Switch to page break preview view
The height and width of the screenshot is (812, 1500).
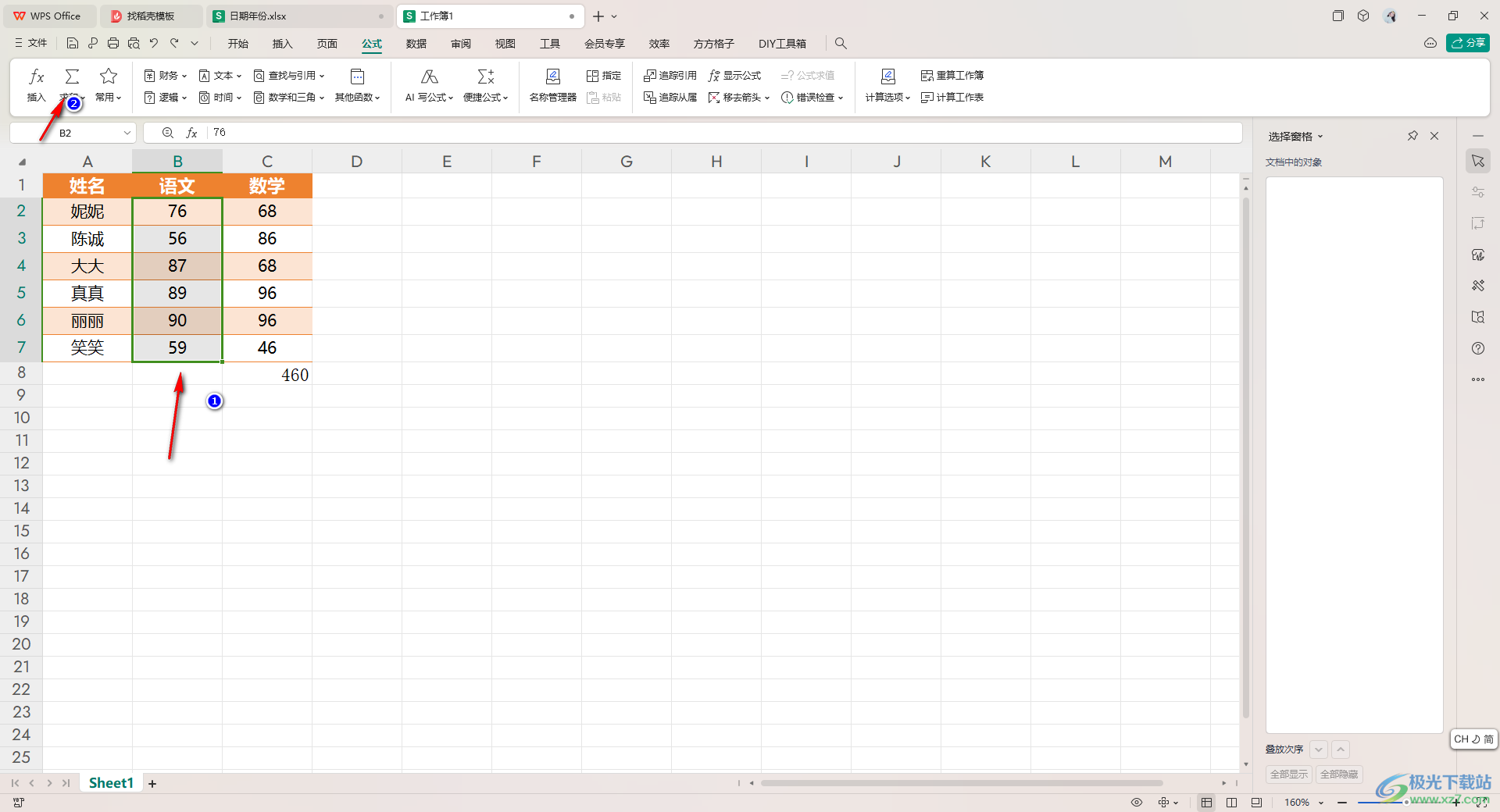[1232, 803]
